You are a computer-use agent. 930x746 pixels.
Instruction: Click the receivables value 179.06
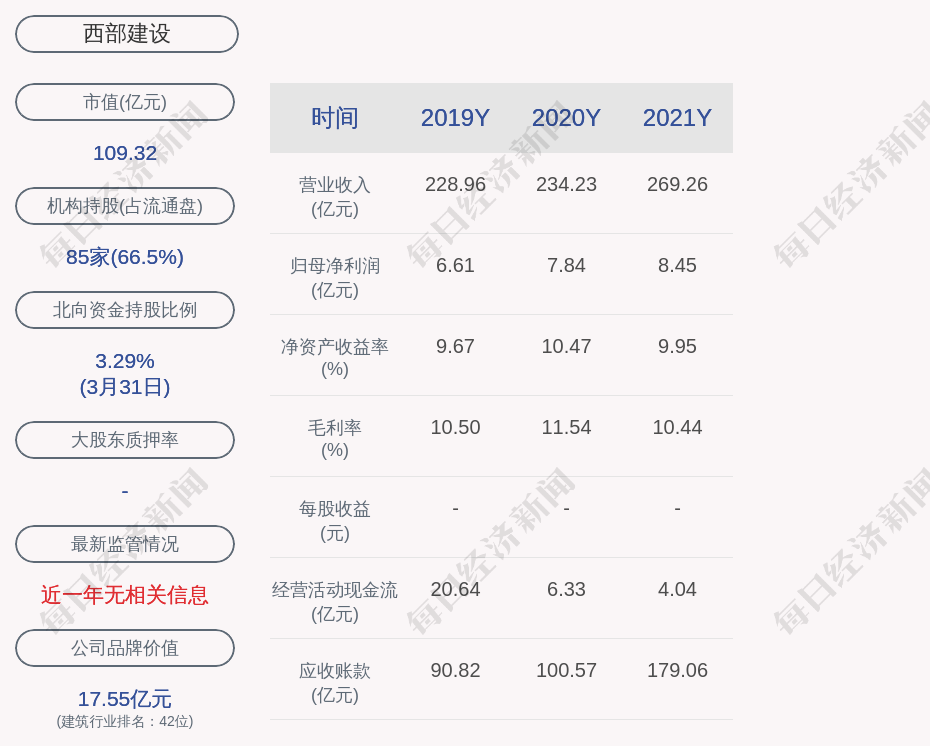pyautogui.click(x=677, y=670)
